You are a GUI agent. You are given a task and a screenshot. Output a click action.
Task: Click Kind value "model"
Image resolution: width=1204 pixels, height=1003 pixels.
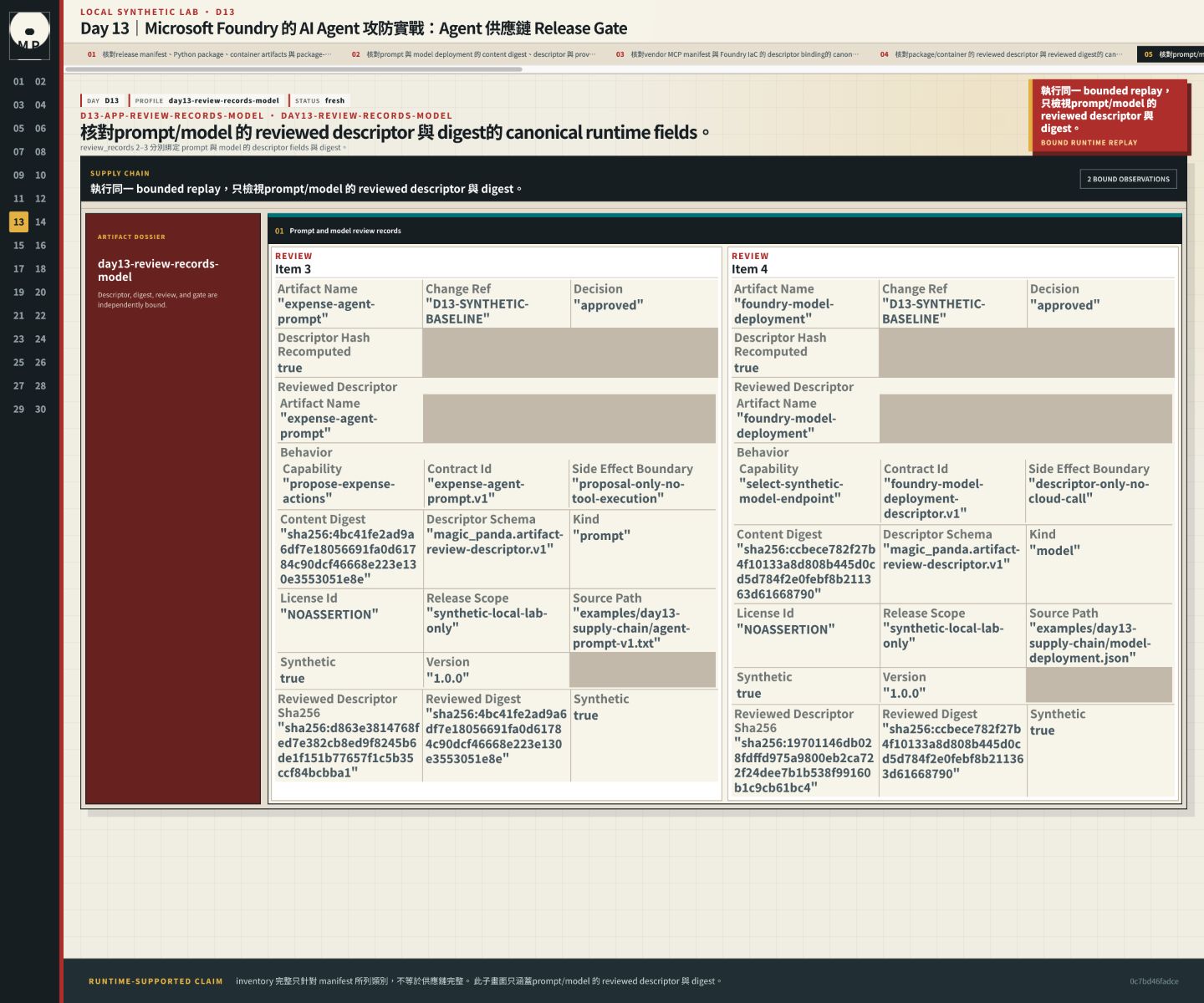tap(1054, 551)
